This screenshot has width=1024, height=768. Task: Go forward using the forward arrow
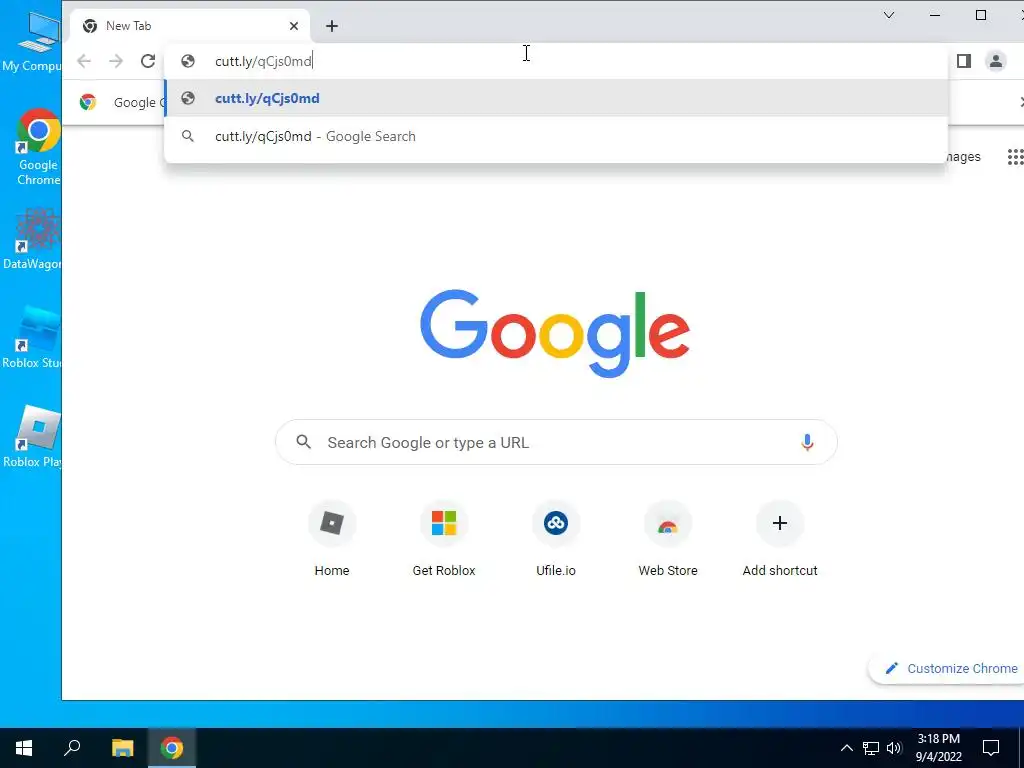tap(116, 61)
